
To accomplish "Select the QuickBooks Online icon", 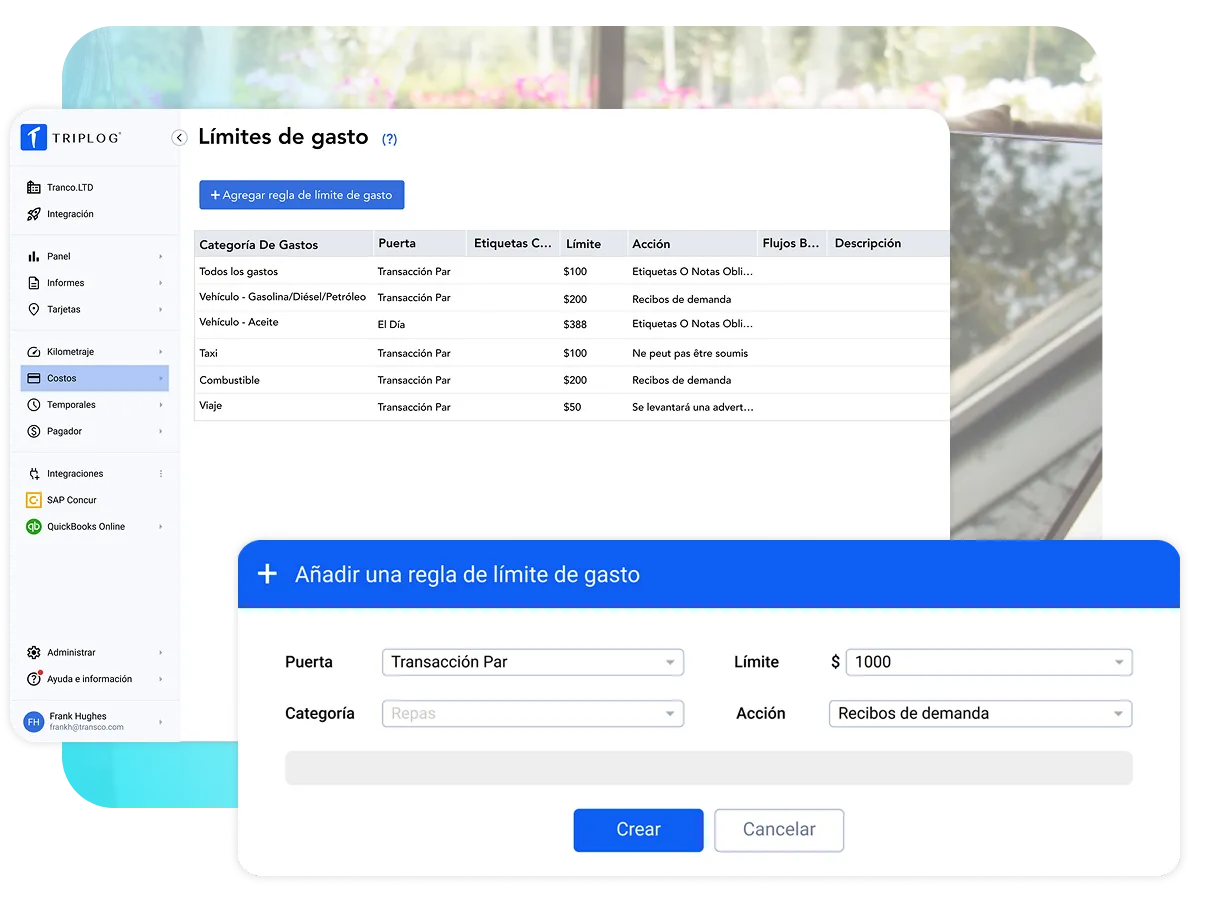I will point(34,526).
